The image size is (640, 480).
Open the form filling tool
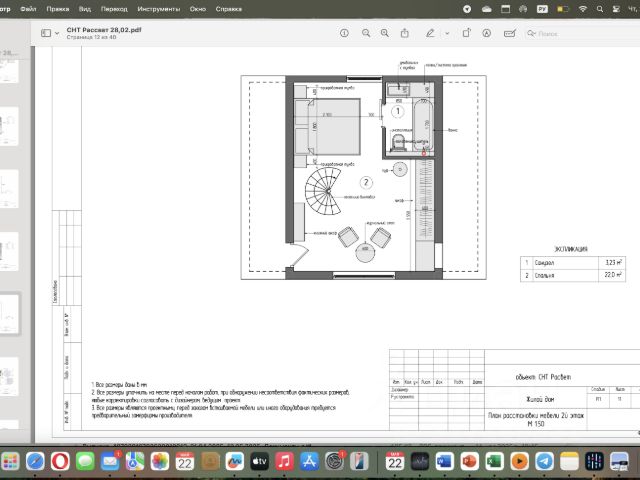pos(509,33)
